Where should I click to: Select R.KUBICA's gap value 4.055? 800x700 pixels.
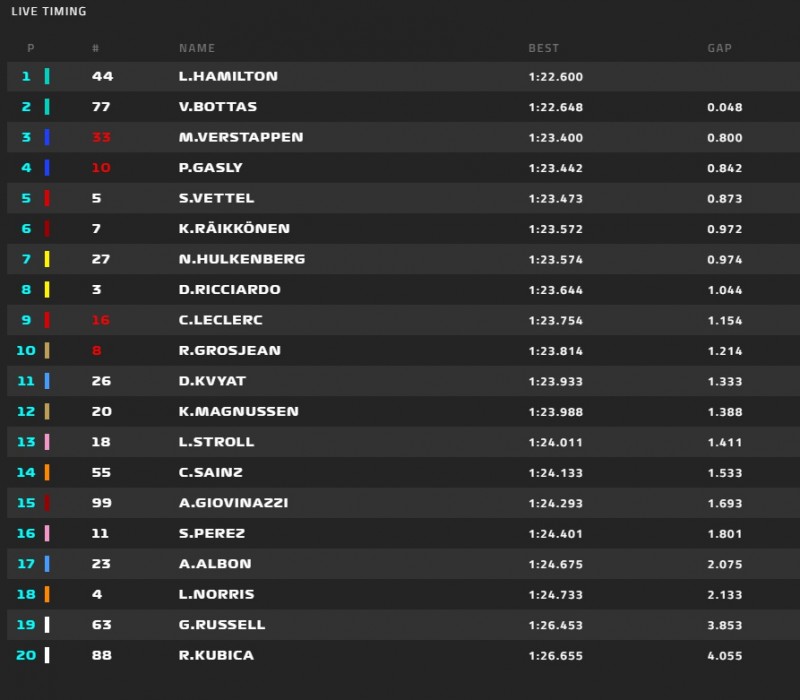(724, 656)
